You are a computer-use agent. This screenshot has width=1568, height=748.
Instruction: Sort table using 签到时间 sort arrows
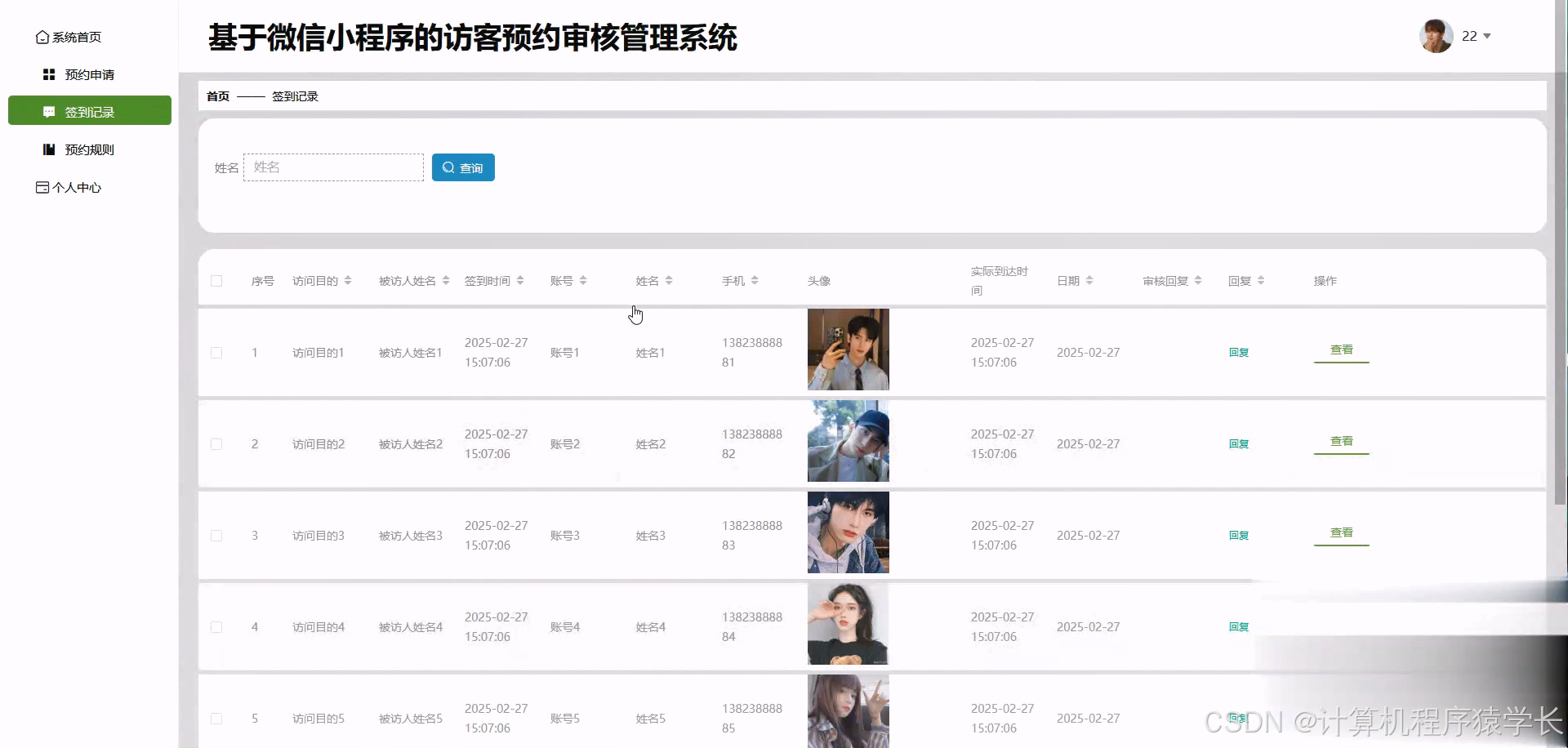pyautogui.click(x=520, y=280)
